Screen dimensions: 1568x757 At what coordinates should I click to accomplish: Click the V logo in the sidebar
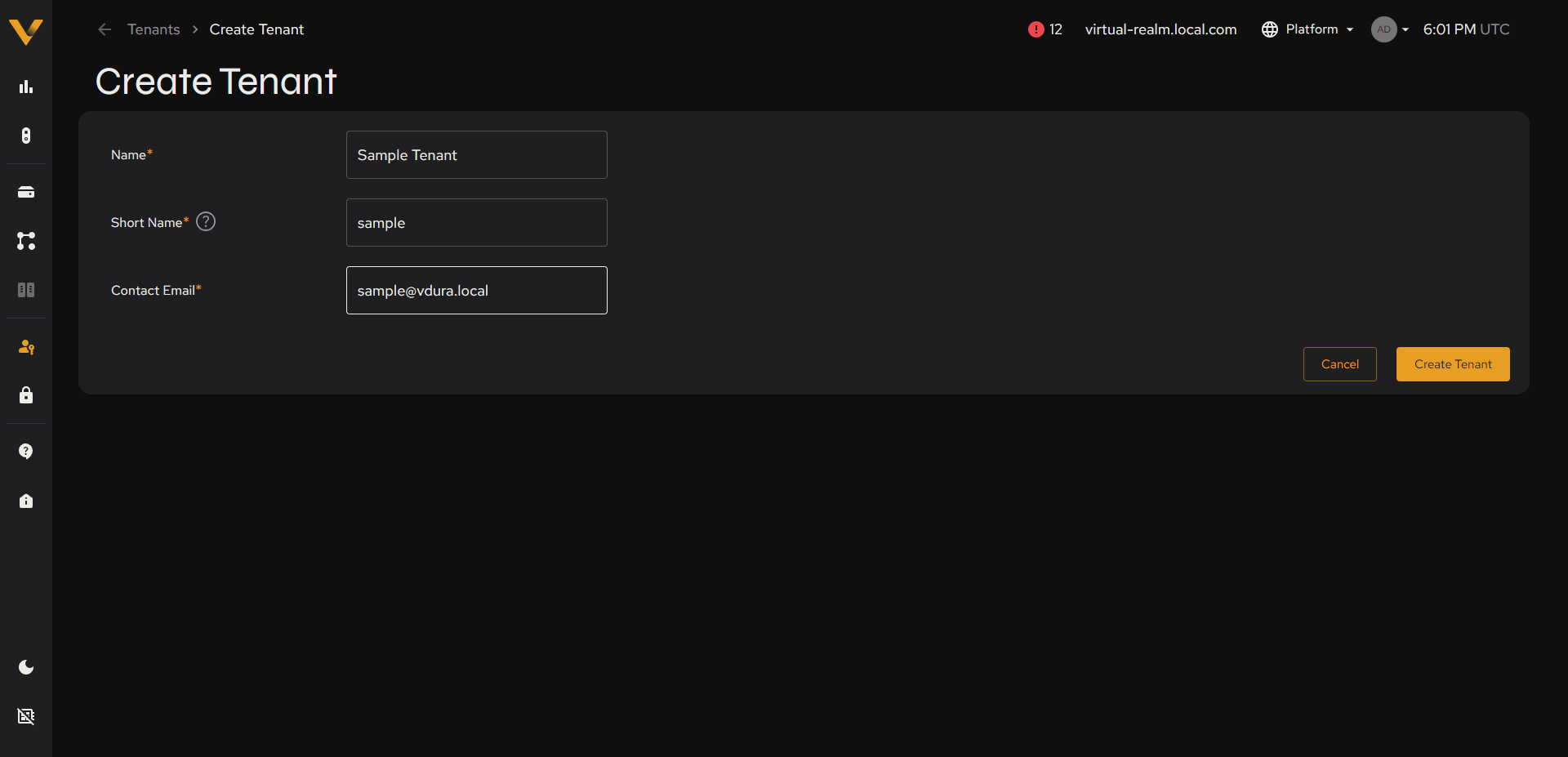tap(25, 32)
